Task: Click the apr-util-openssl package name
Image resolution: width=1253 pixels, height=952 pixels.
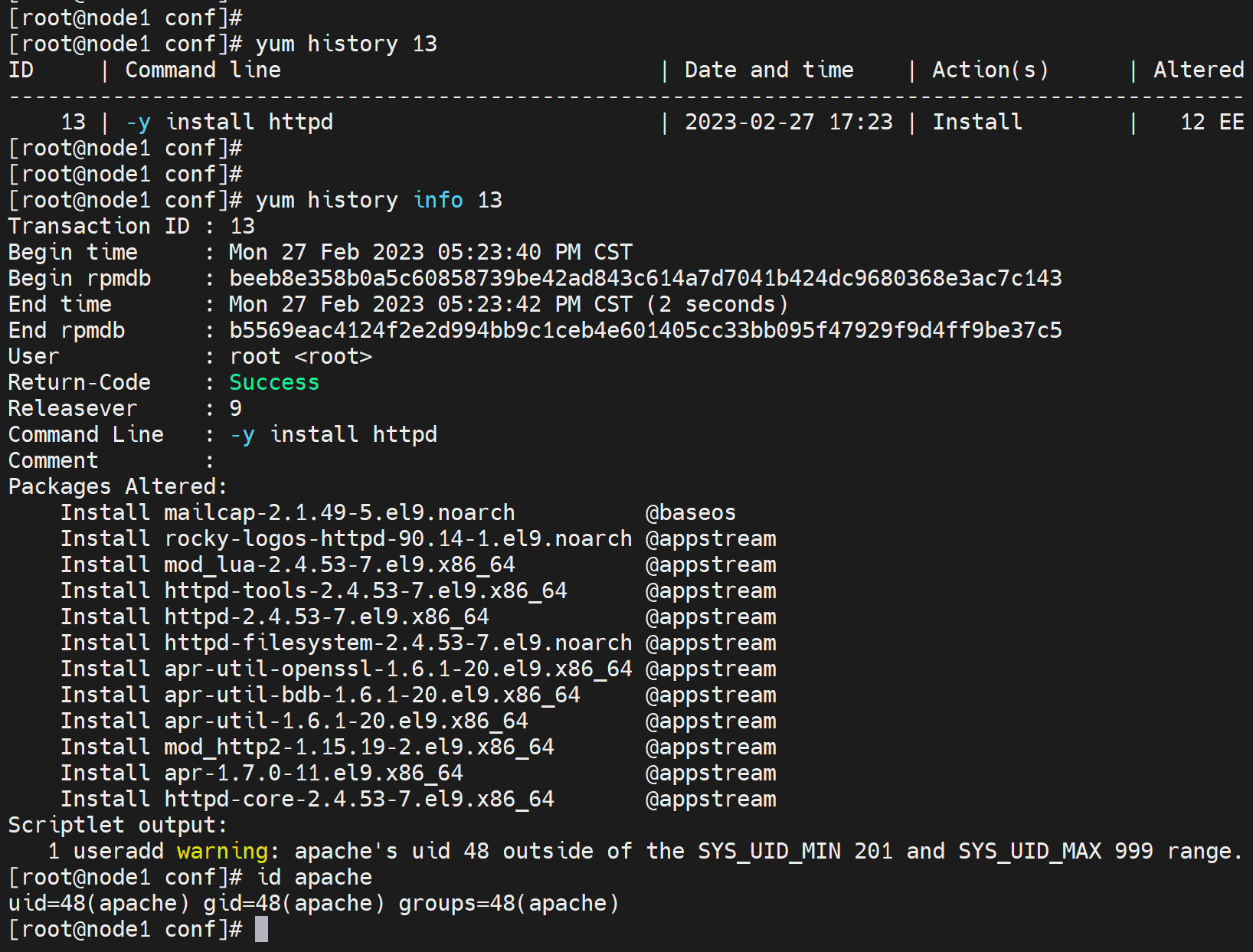Action: (x=397, y=669)
